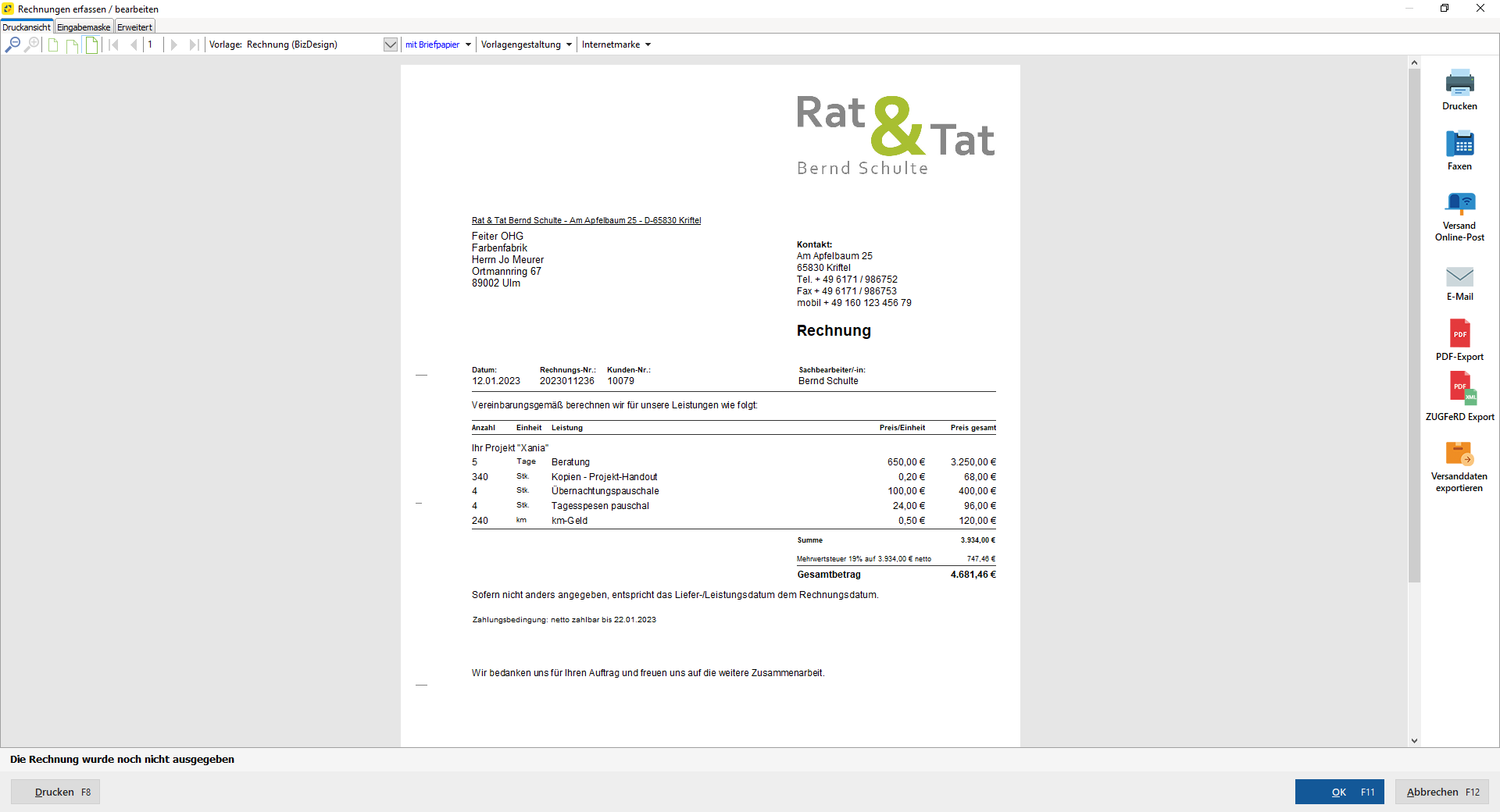Click the app icon in title bar
The height and width of the screenshot is (812, 1500).
click(8, 9)
